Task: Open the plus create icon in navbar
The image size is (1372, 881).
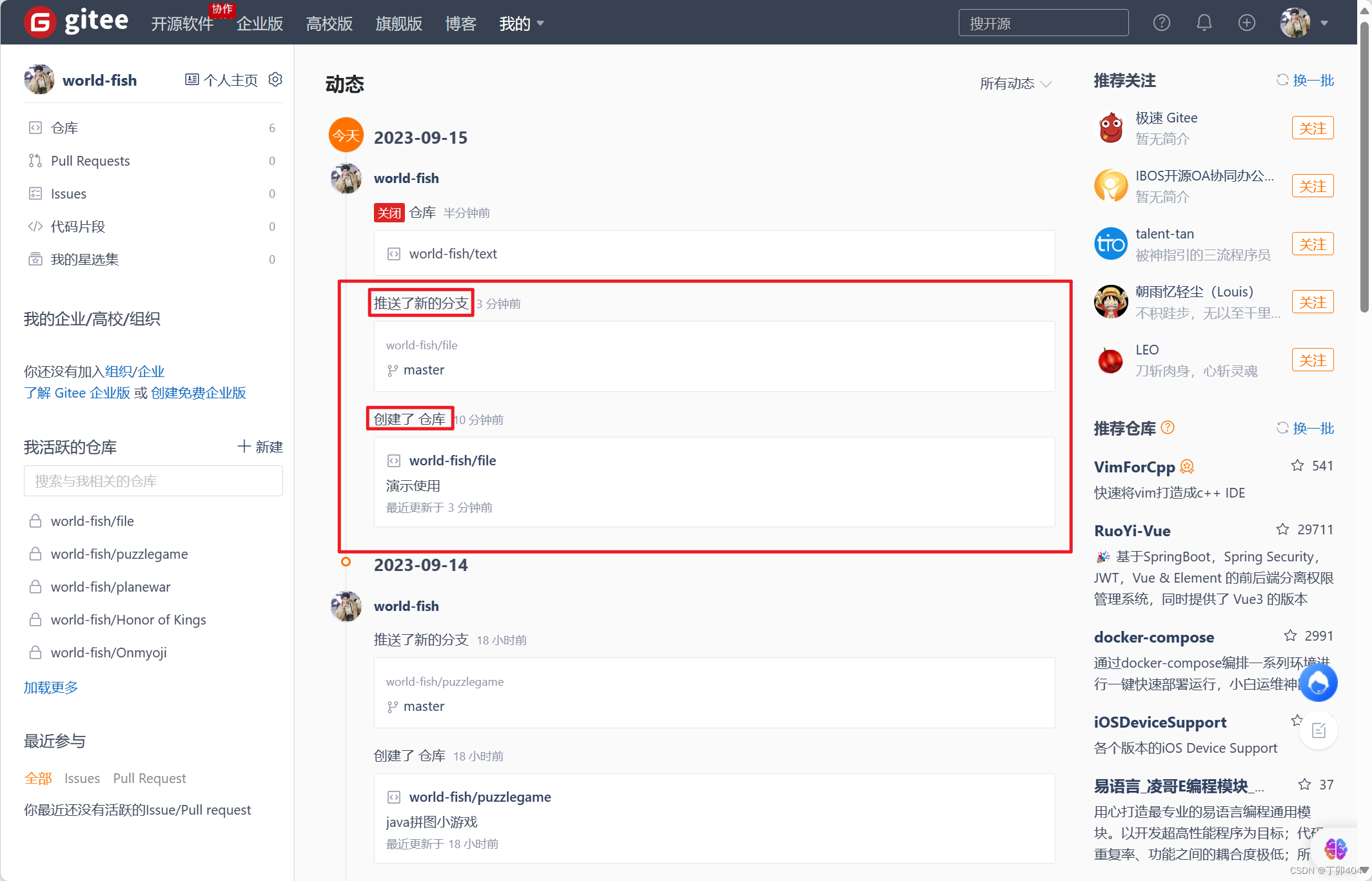Action: pyautogui.click(x=1247, y=22)
